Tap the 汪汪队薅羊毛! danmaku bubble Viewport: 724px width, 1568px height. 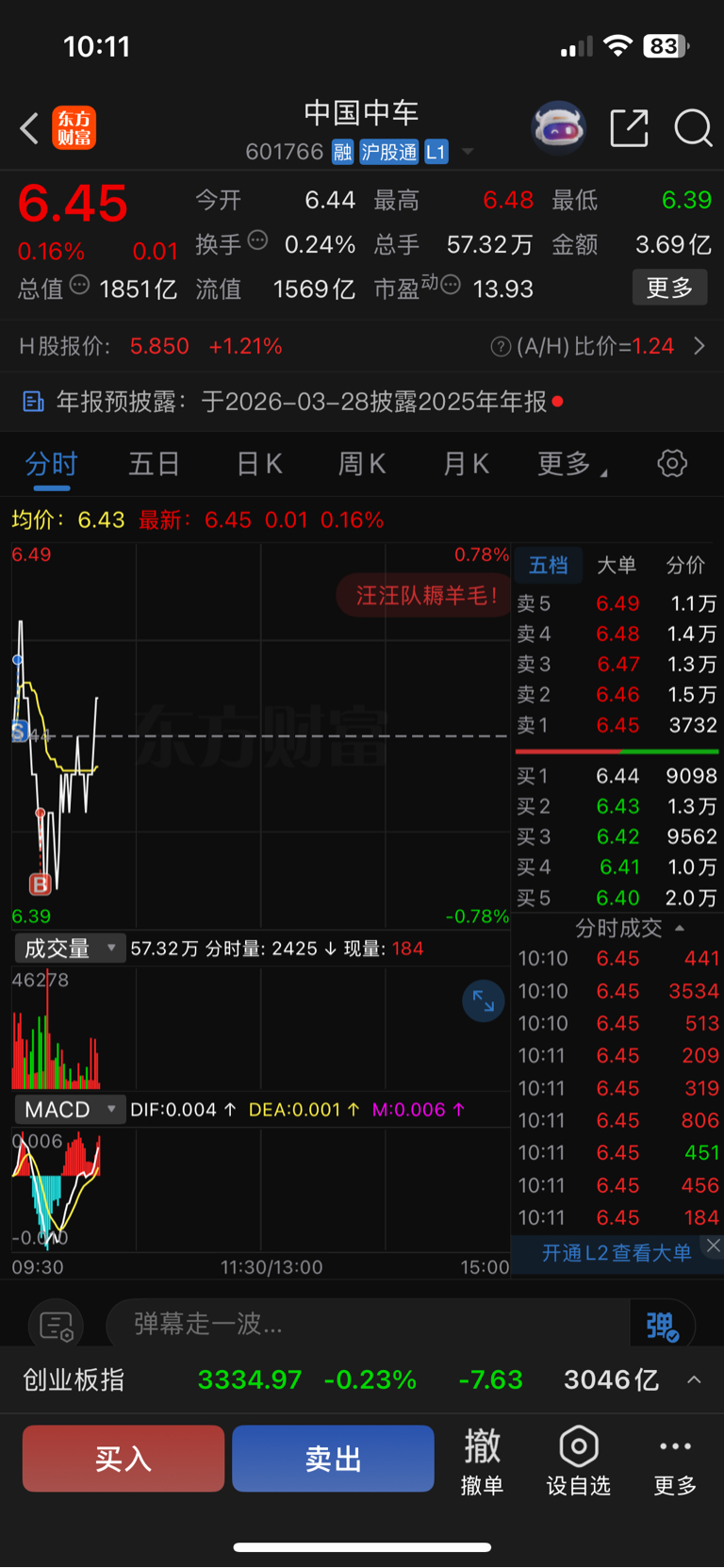(422, 596)
